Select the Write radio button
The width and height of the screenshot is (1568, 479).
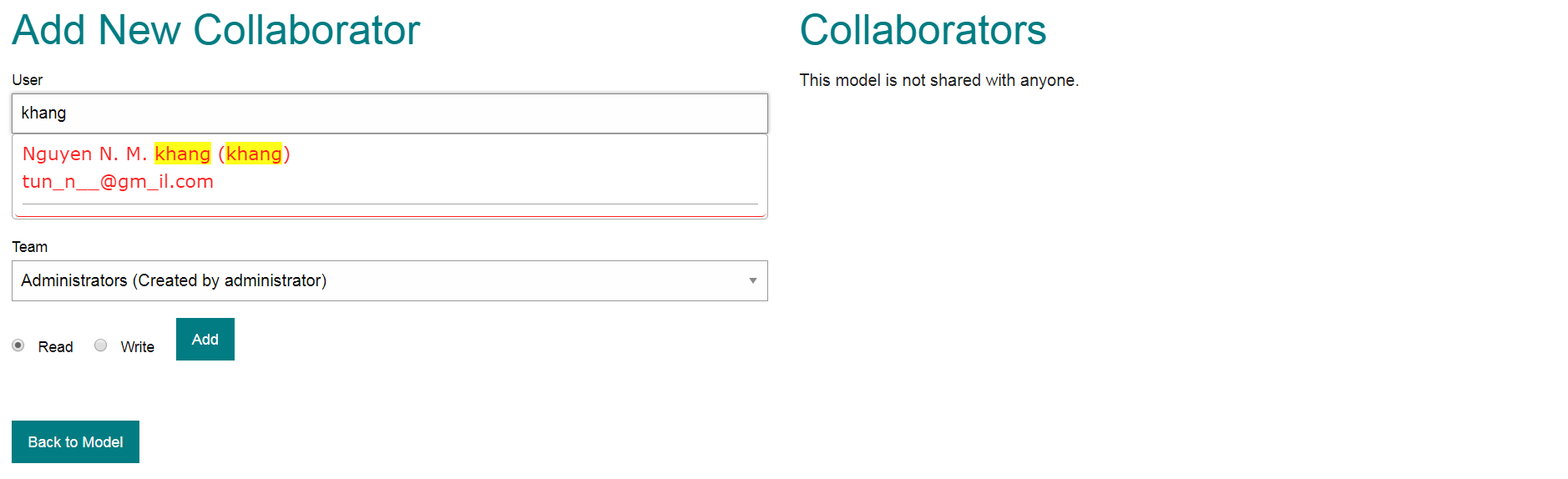[x=101, y=345]
